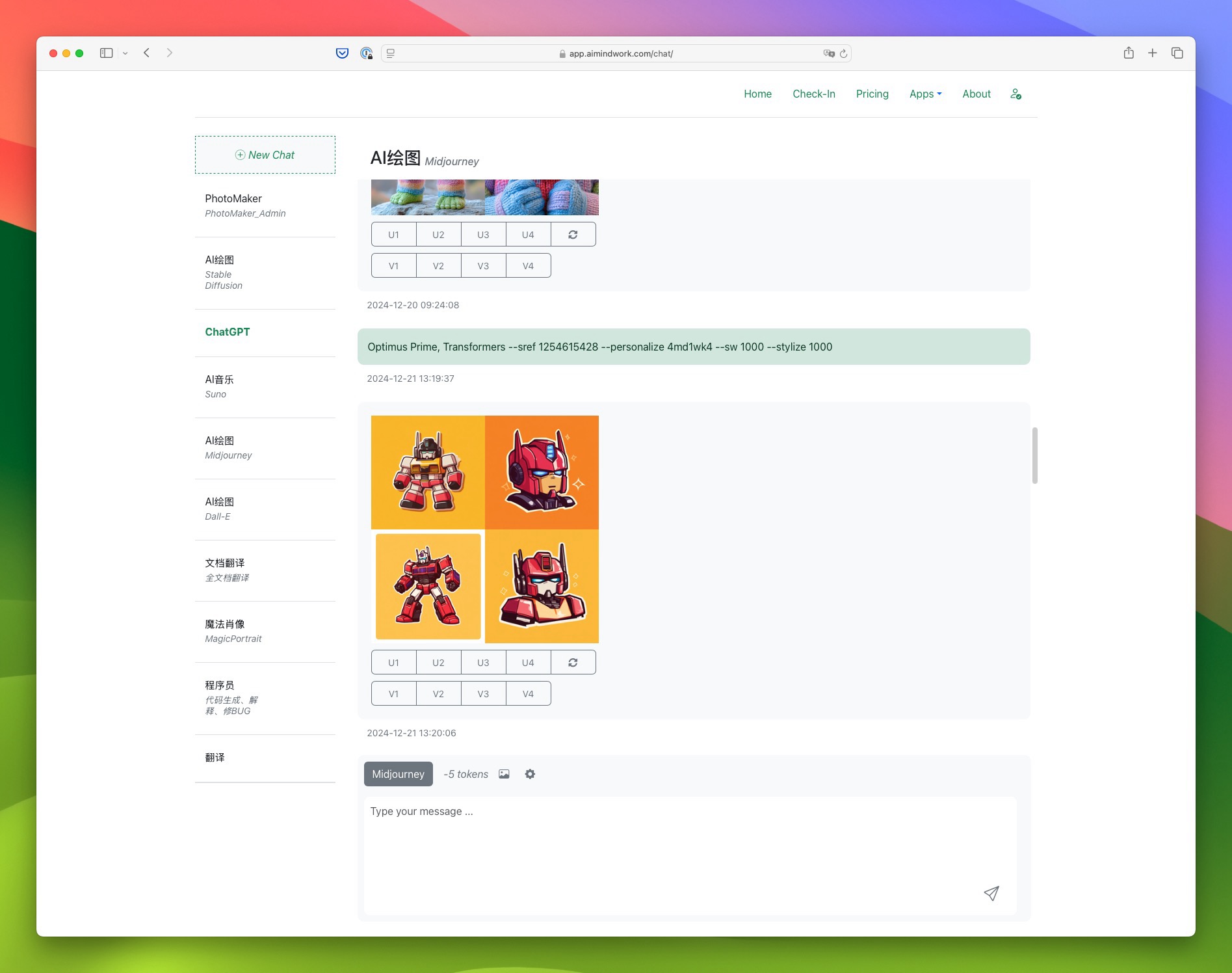Upscale Optimus Prime image with U3
The width and height of the screenshot is (1232, 973).
point(483,663)
